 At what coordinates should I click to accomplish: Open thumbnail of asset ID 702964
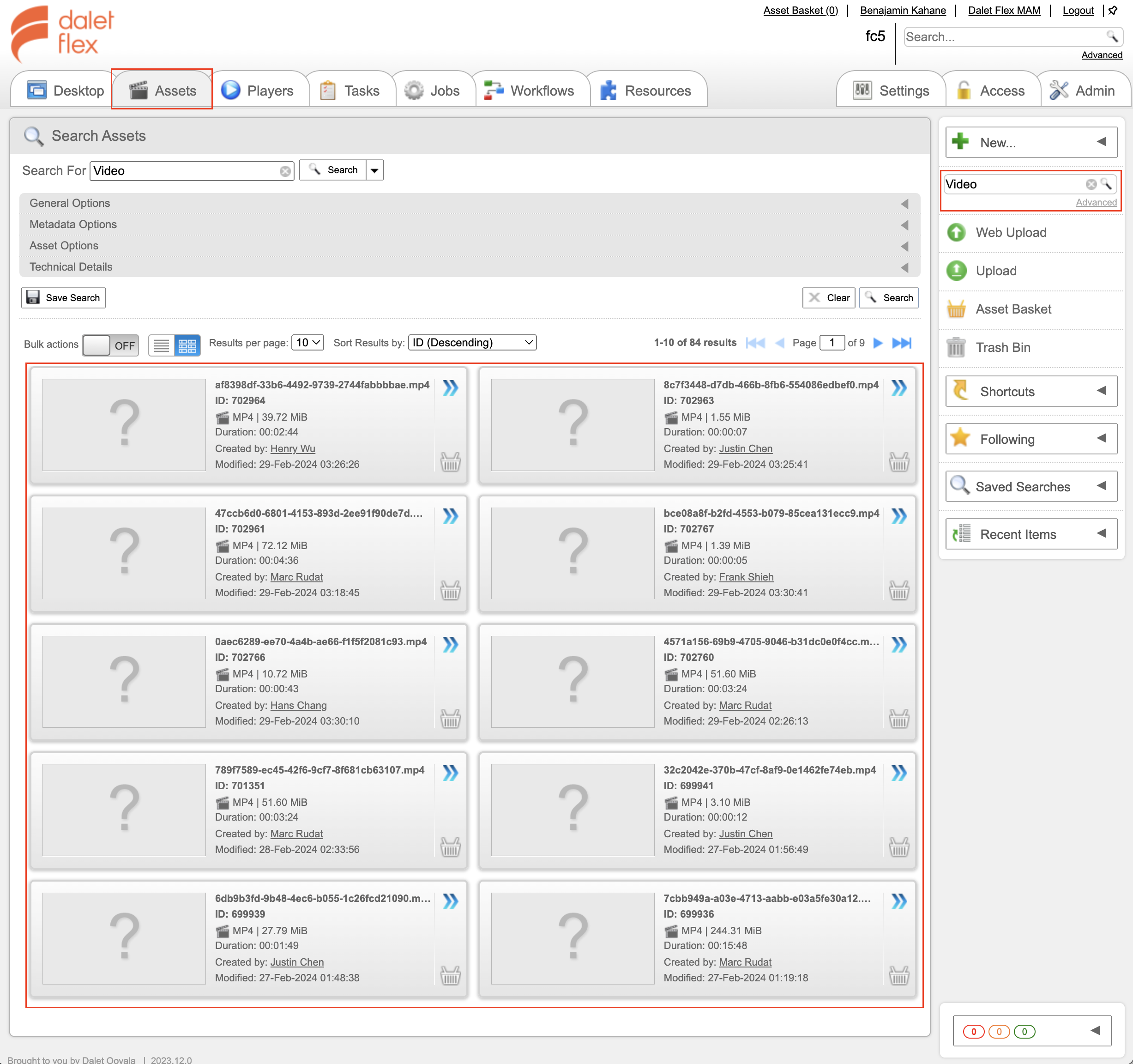point(124,425)
